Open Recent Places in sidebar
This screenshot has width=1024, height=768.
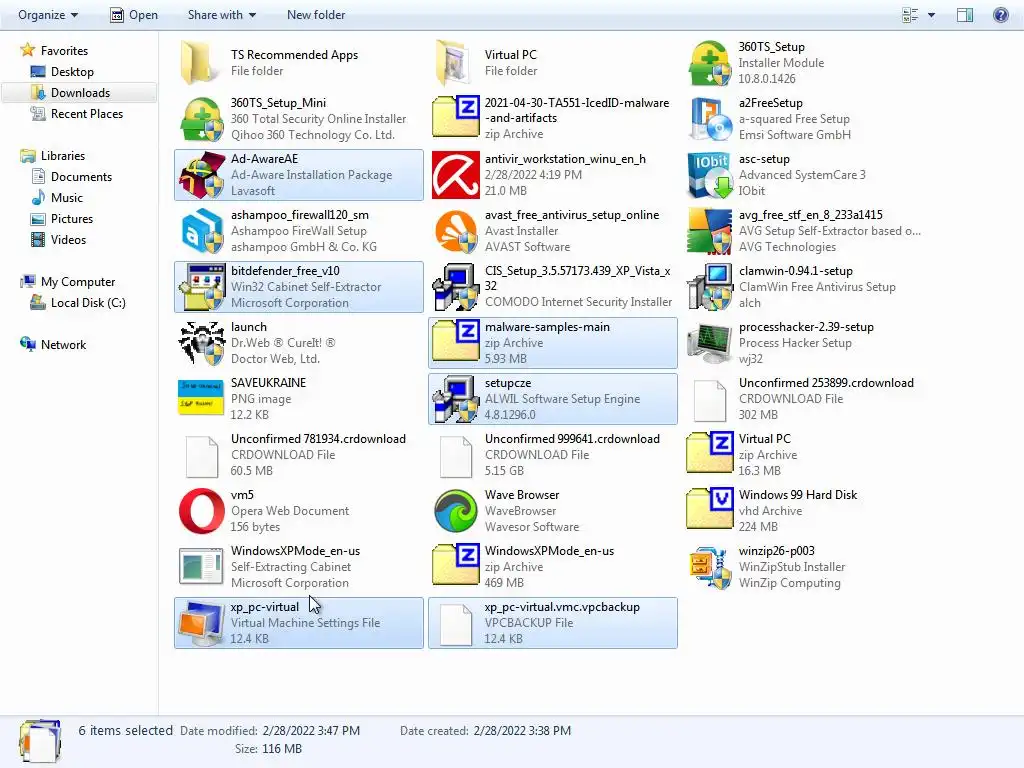tap(77, 114)
